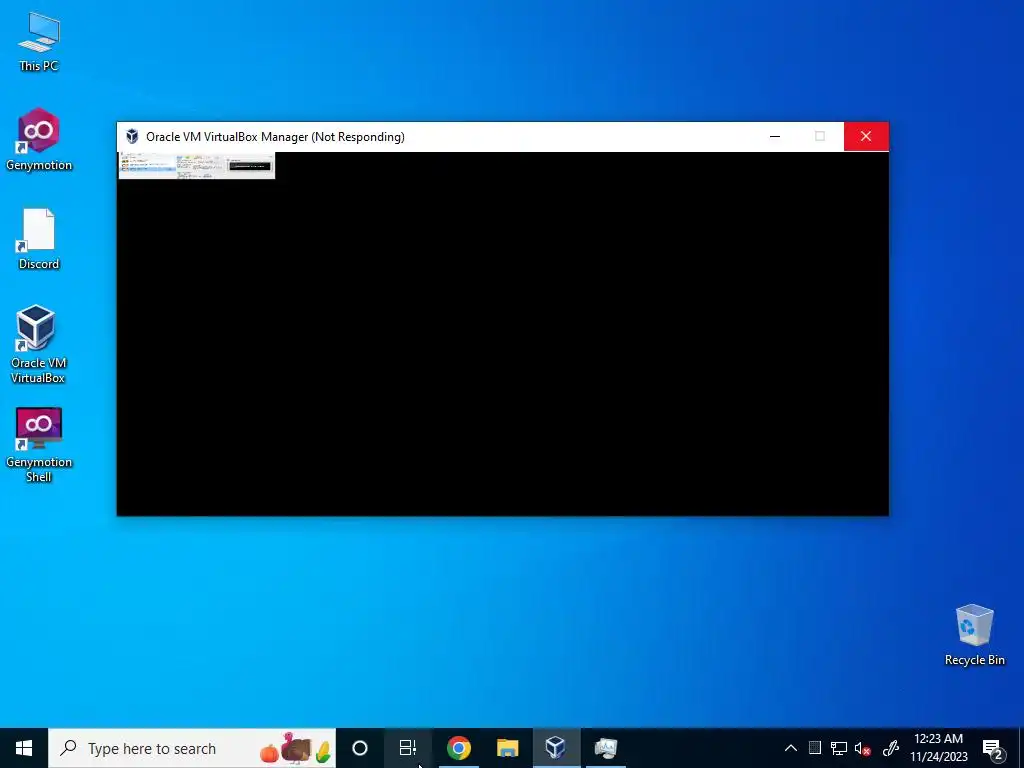
Task: Click the touch keyboard tray icon
Action: pos(814,748)
